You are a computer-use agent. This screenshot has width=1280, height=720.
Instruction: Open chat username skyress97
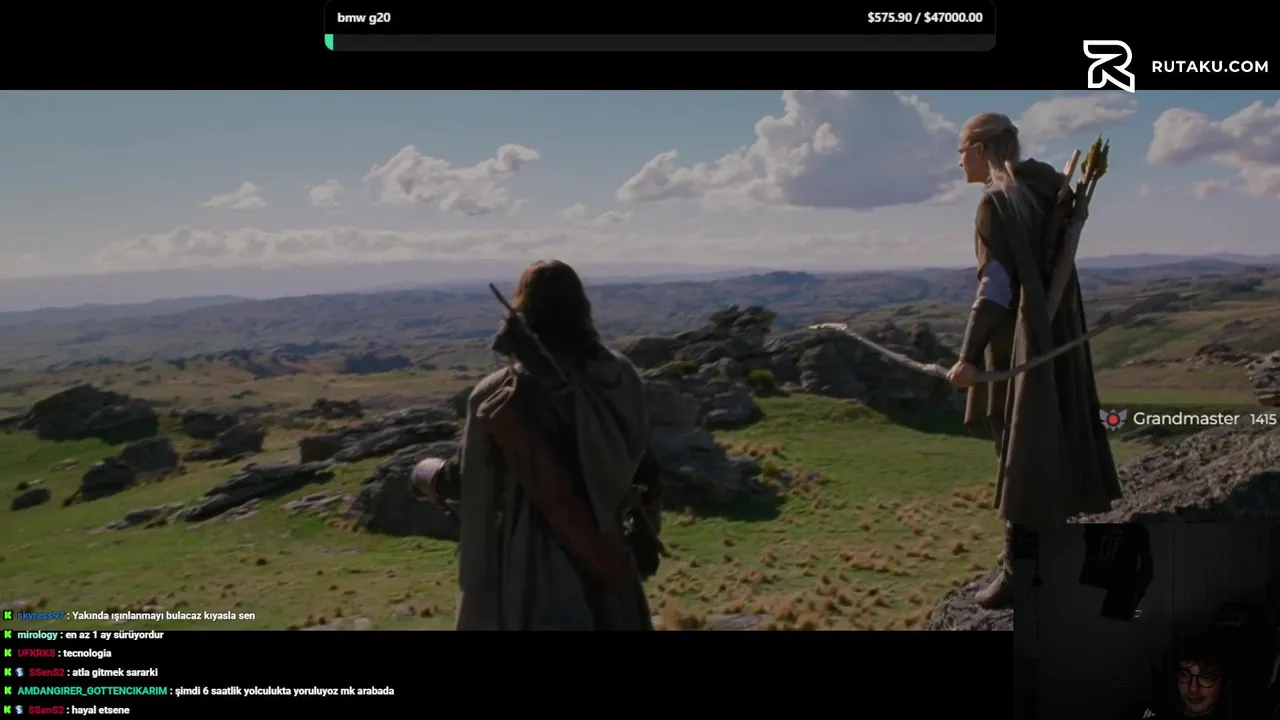coord(41,616)
